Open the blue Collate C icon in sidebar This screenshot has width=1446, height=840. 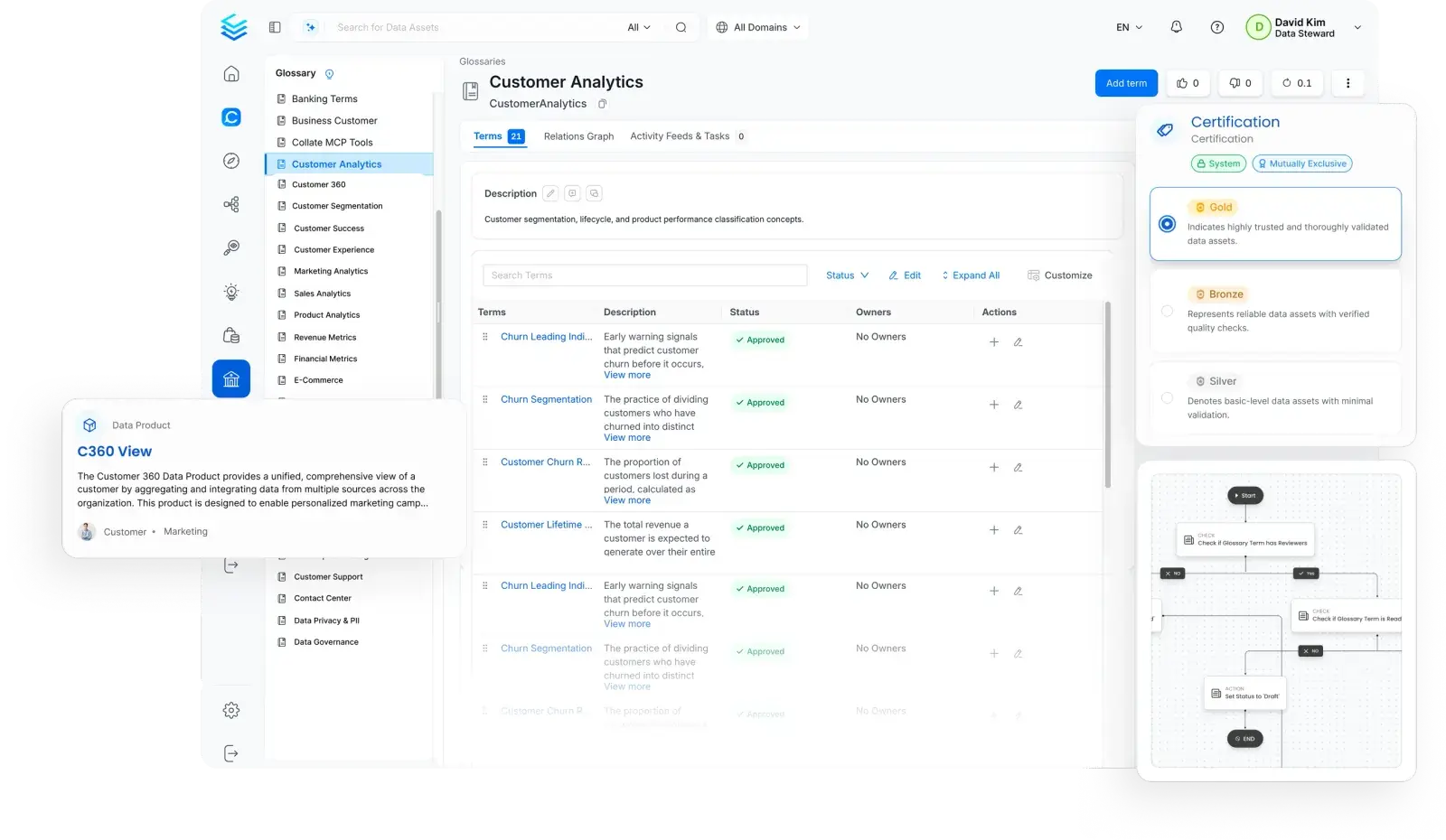[231, 117]
